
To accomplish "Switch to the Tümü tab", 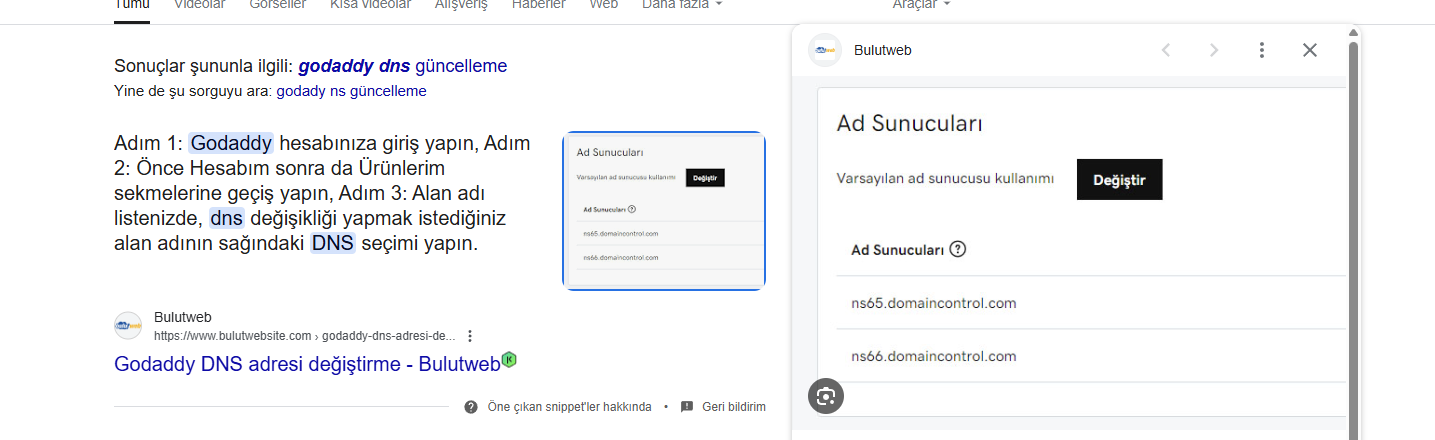I will [132, 5].
